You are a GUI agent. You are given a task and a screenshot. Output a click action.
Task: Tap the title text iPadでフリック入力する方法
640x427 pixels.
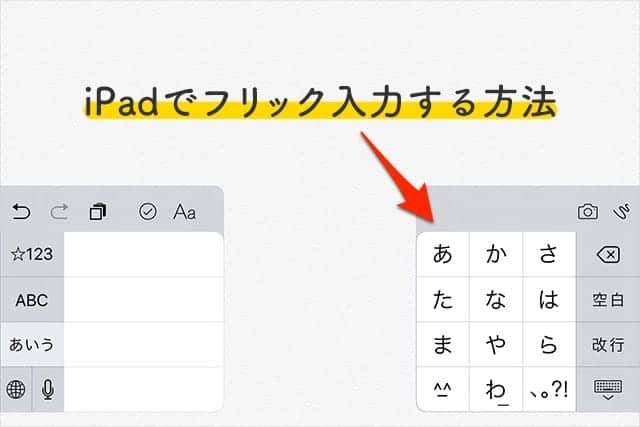click(x=320, y=101)
